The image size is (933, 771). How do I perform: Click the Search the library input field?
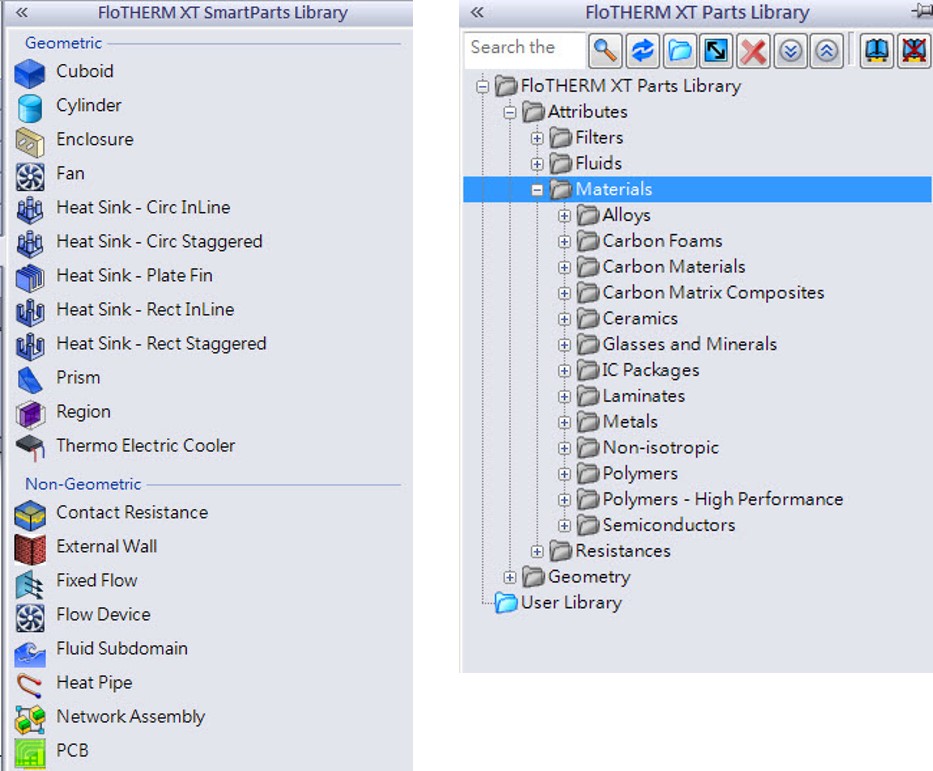point(522,48)
